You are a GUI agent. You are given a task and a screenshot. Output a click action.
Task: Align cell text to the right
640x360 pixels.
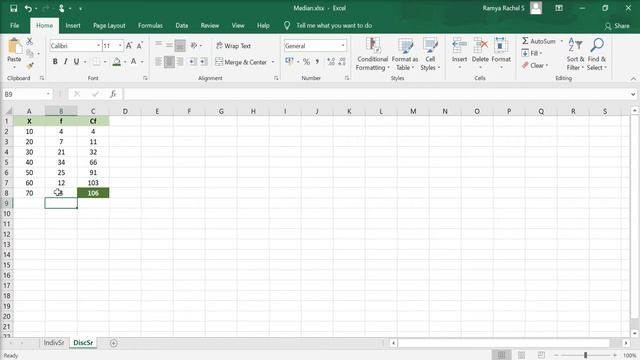180,62
